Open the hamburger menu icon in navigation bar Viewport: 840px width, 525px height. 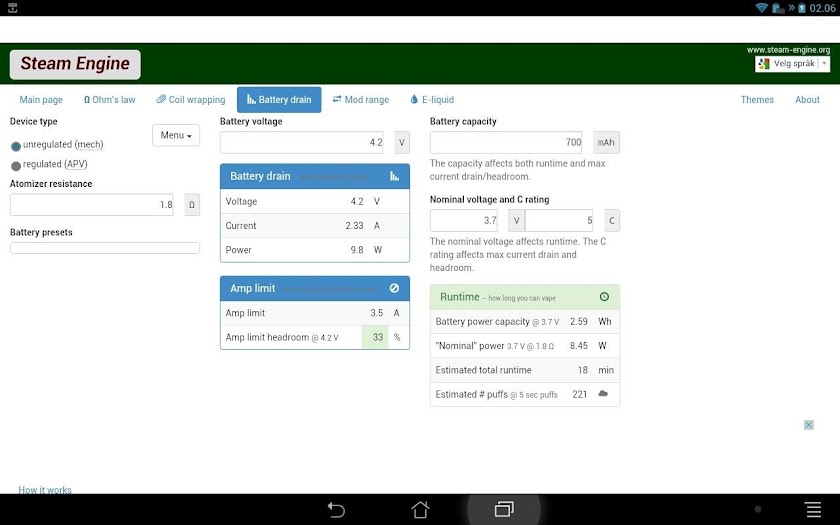pyautogui.click(x=813, y=509)
